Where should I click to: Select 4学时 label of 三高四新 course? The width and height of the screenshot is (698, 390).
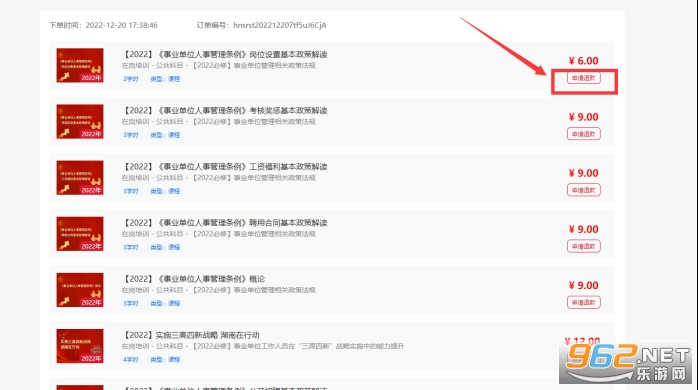pos(130,359)
